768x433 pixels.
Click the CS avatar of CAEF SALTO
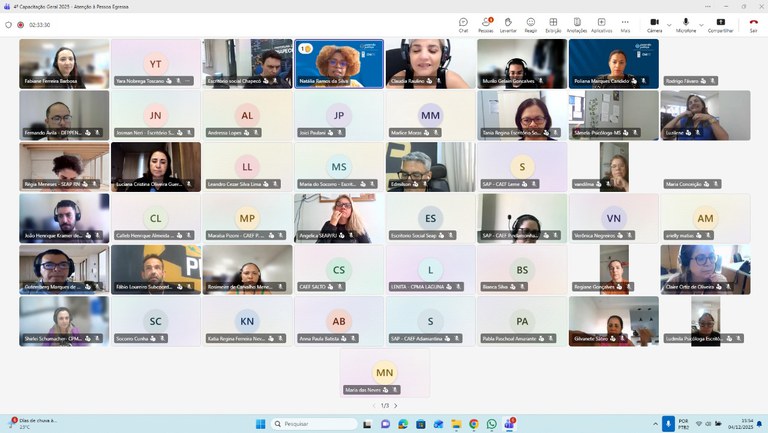(x=339, y=270)
